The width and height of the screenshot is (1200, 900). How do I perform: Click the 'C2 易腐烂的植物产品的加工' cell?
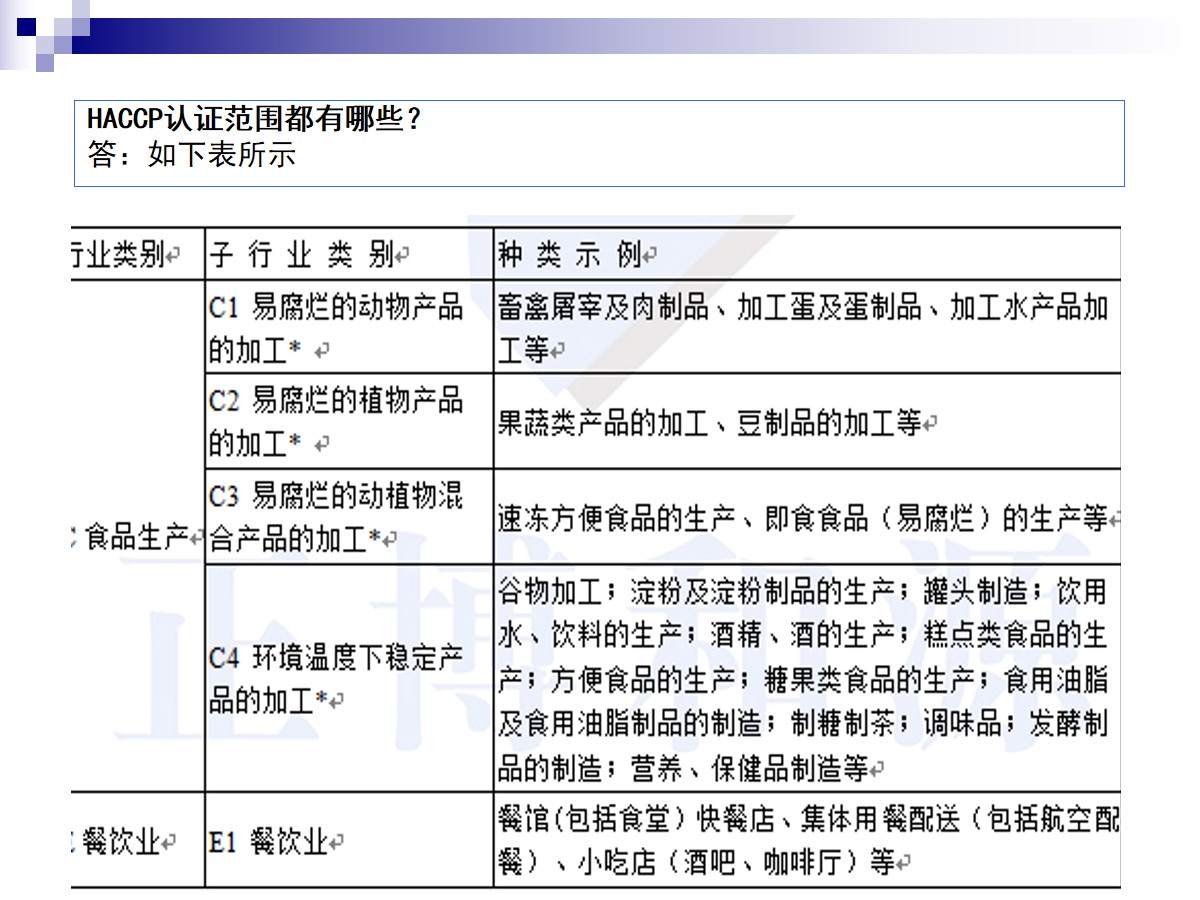click(336, 421)
